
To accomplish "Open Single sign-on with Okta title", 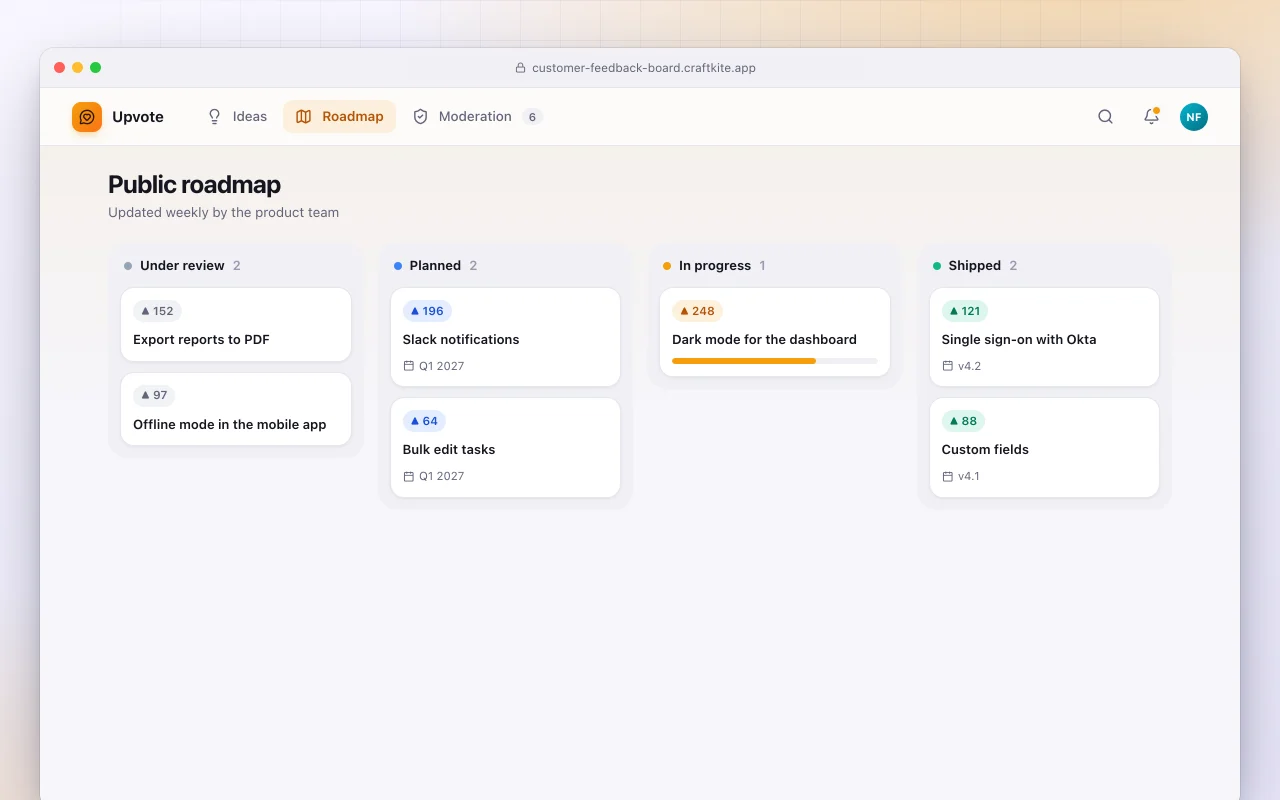I will pyautogui.click(x=1019, y=340).
